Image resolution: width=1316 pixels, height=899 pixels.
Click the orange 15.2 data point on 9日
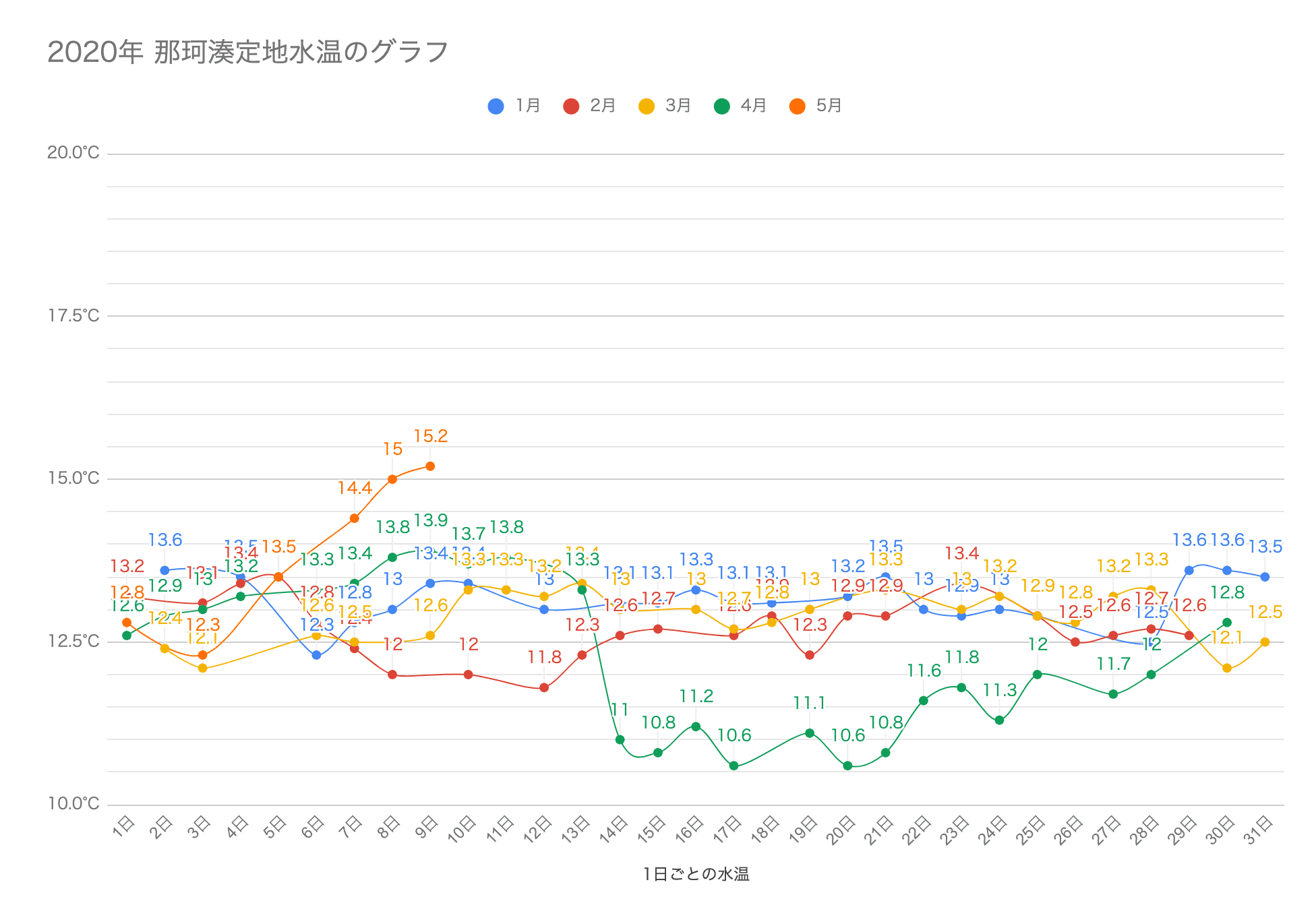430,466
